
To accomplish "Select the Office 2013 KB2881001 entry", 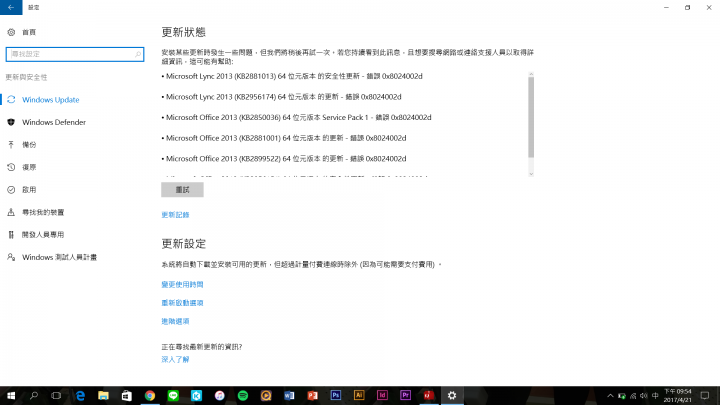I will click(x=284, y=138).
